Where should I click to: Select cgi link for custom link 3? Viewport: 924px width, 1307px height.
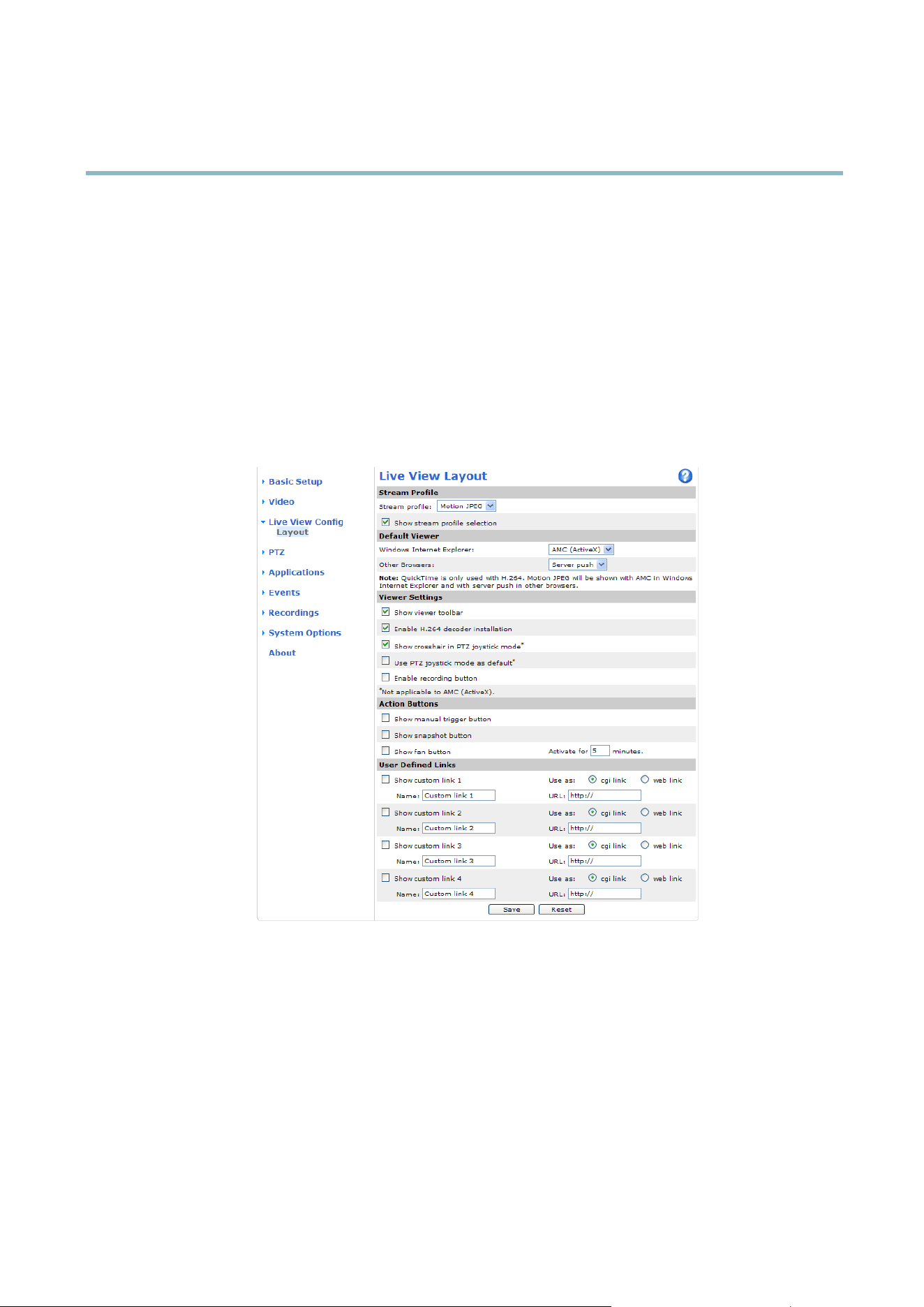(x=593, y=845)
